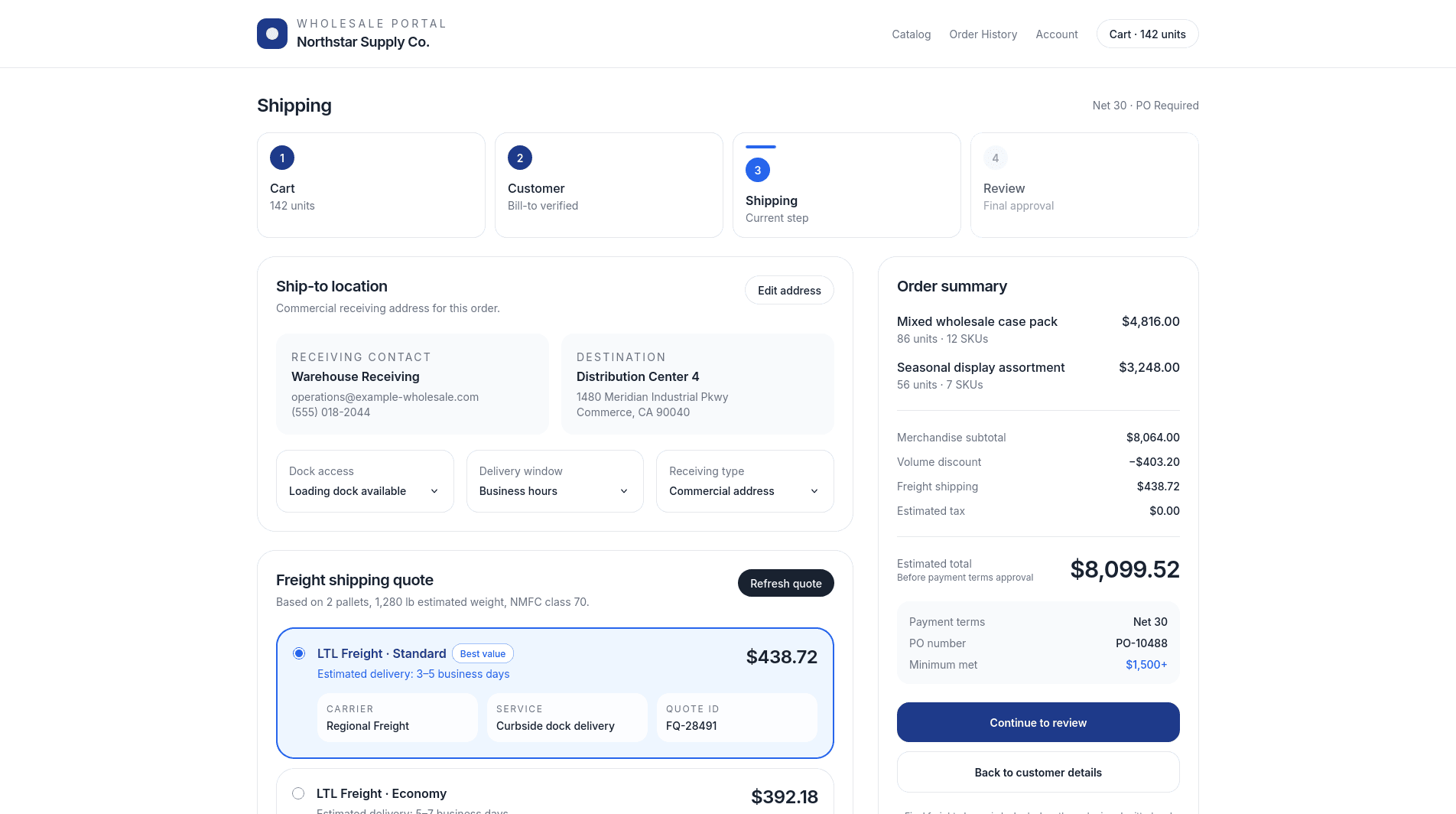Click the Warehouse Receiving contact name

(356, 376)
